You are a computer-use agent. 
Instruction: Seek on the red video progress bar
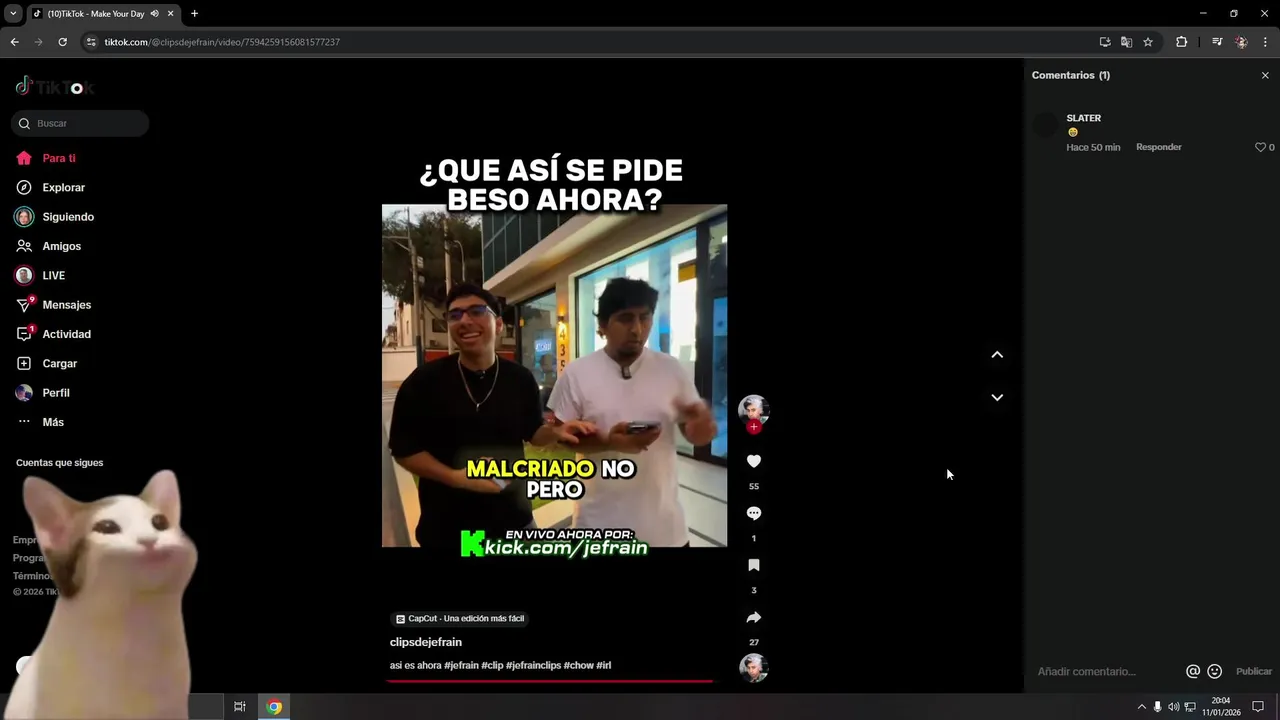click(x=550, y=681)
